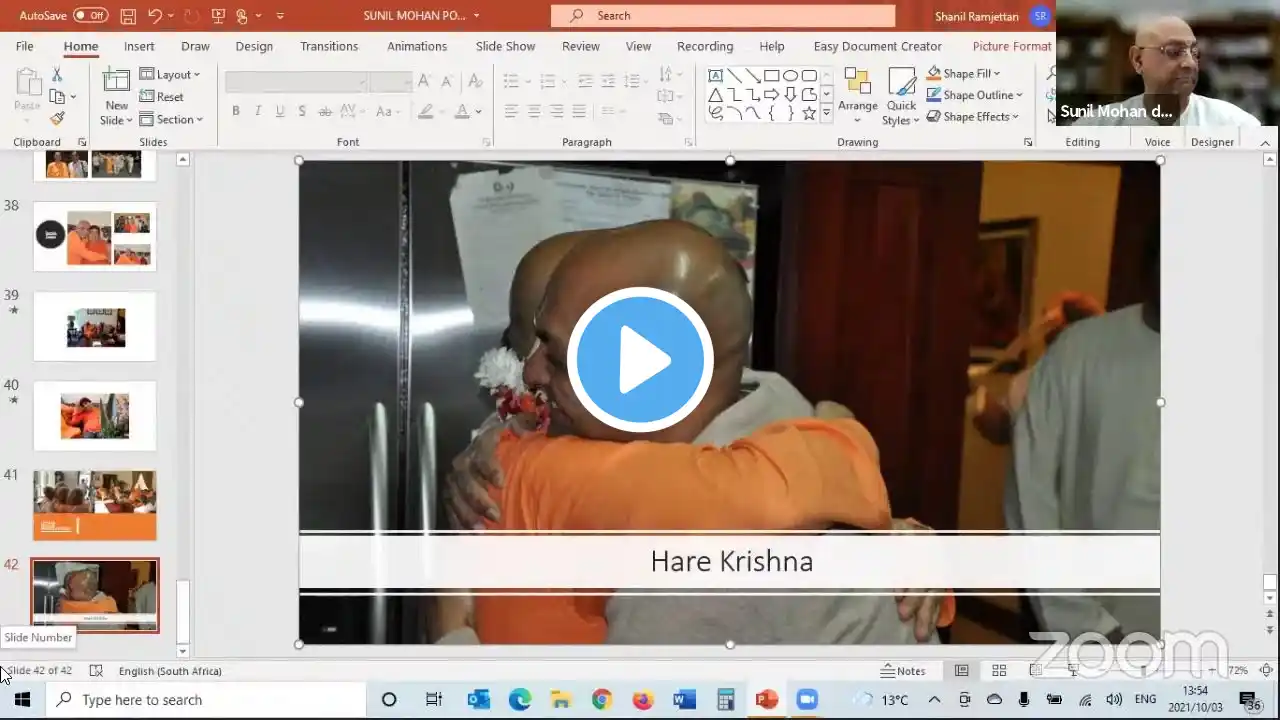Click the Search box in title bar
The width and height of the screenshot is (1280, 720).
[723, 16]
